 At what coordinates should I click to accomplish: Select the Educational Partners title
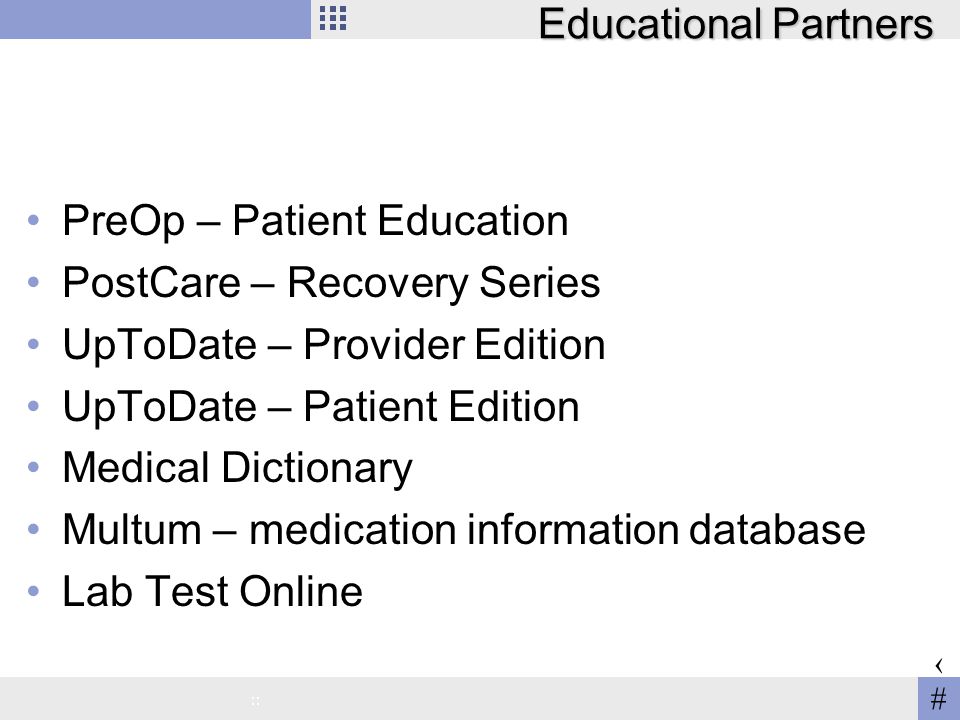tap(735, 24)
